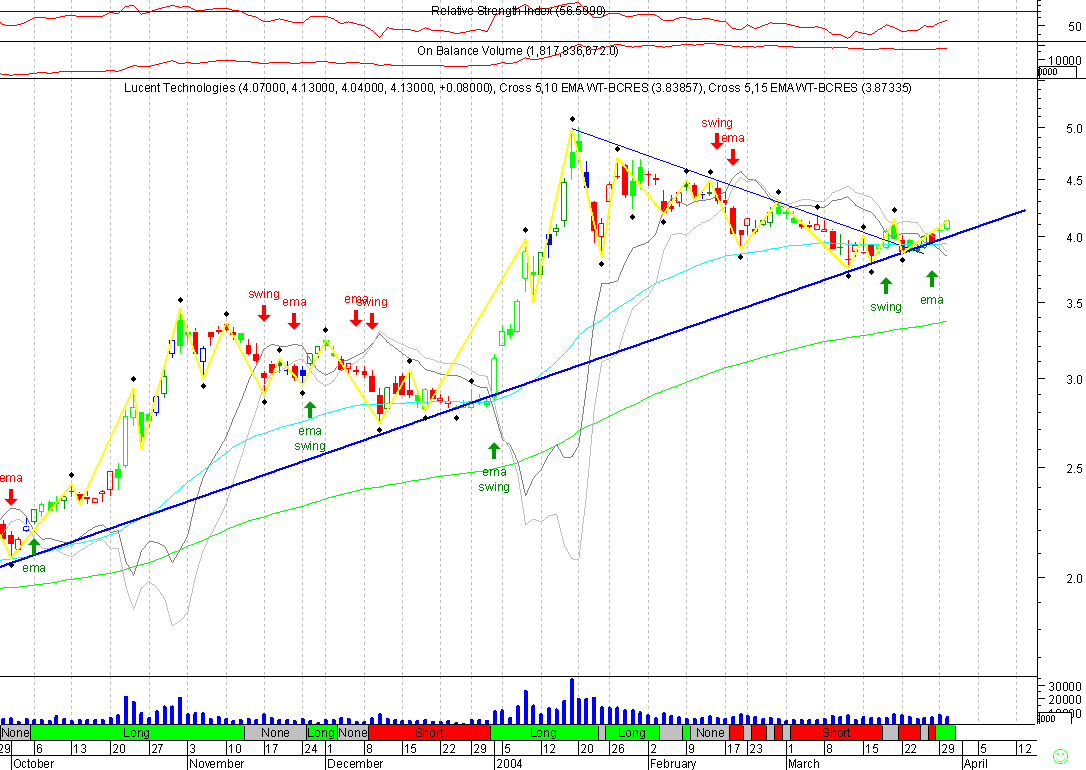Click the RSI 50 axis label

1075,27
